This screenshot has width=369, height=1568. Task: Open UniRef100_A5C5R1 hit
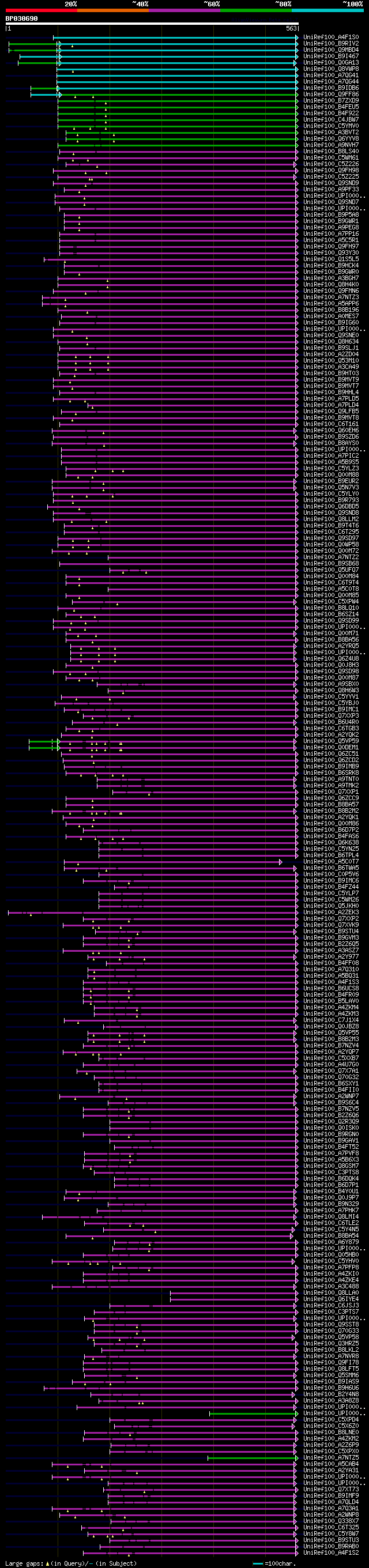point(332,240)
